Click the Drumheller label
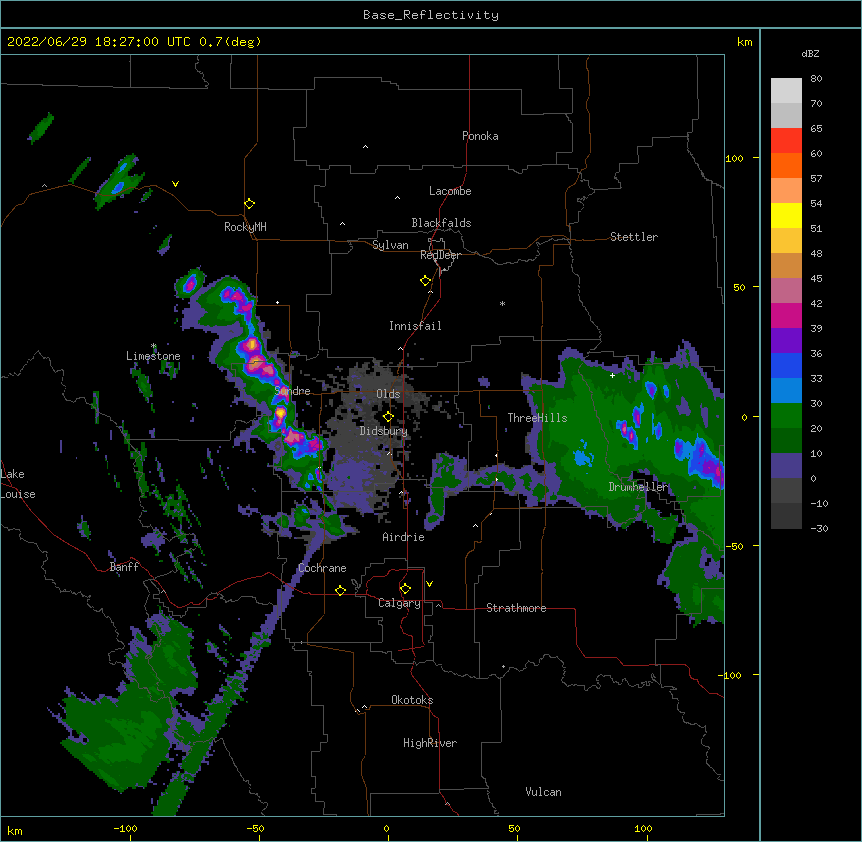This screenshot has height=842, width=862. 638,487
